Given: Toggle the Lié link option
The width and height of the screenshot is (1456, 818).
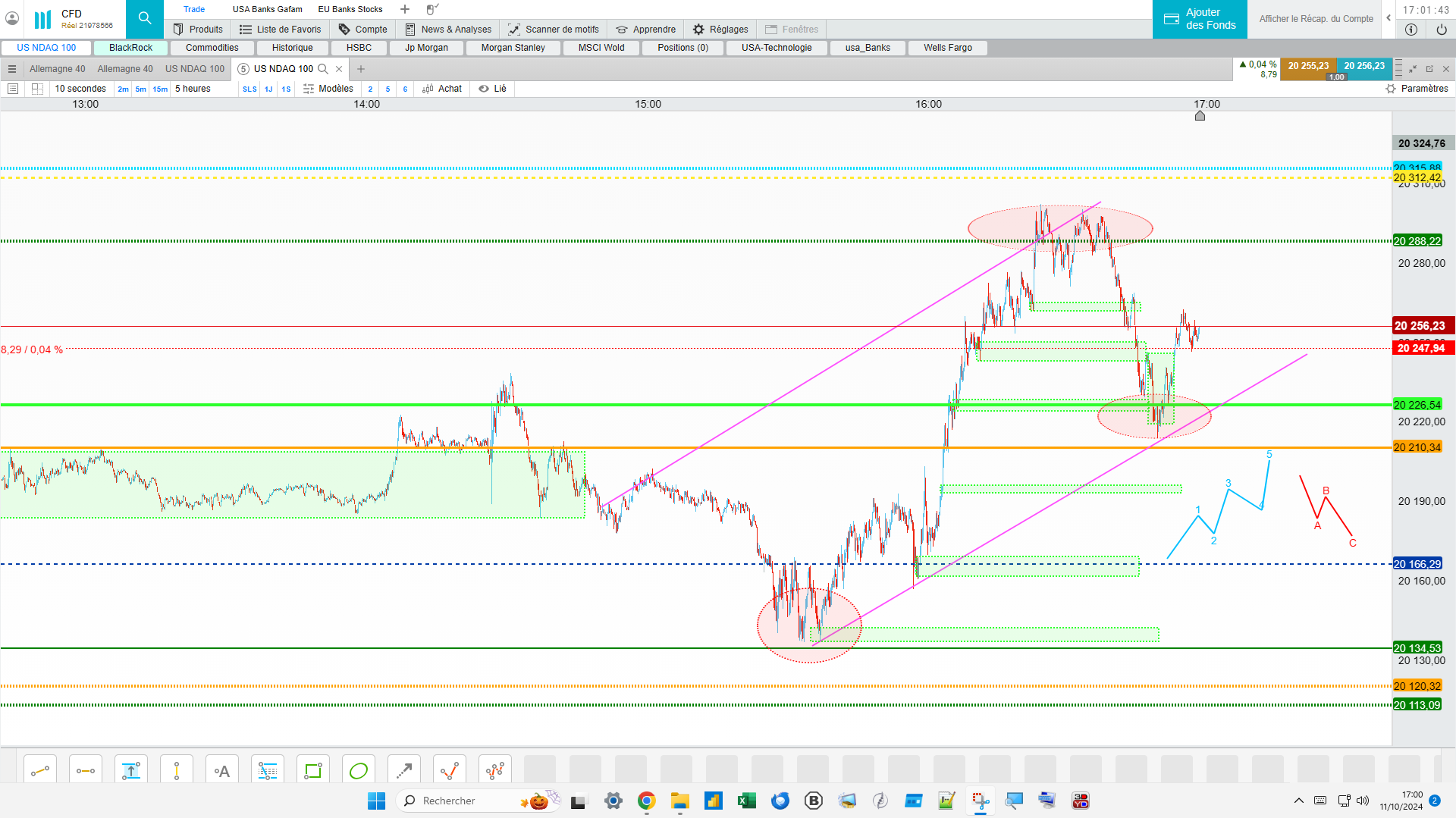Looking at the screenshot, I should point(493,89).
